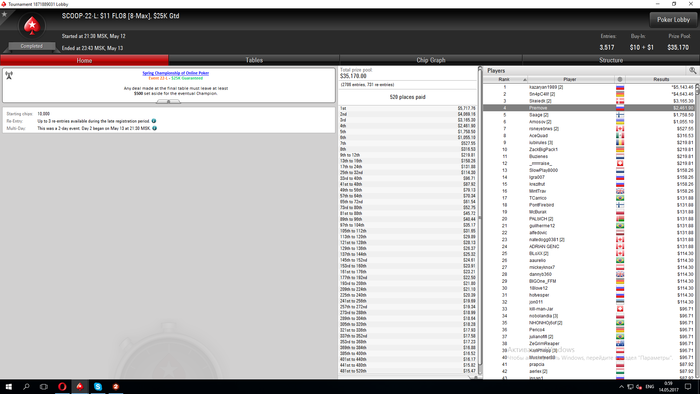Open Spring Championship of Online Poker link
The width and height of the screenshot is (700, 394).
tap(175, 73)
